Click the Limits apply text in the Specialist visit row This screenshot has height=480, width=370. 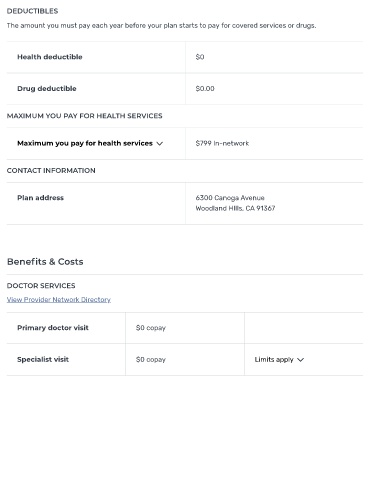click(274, 359)
